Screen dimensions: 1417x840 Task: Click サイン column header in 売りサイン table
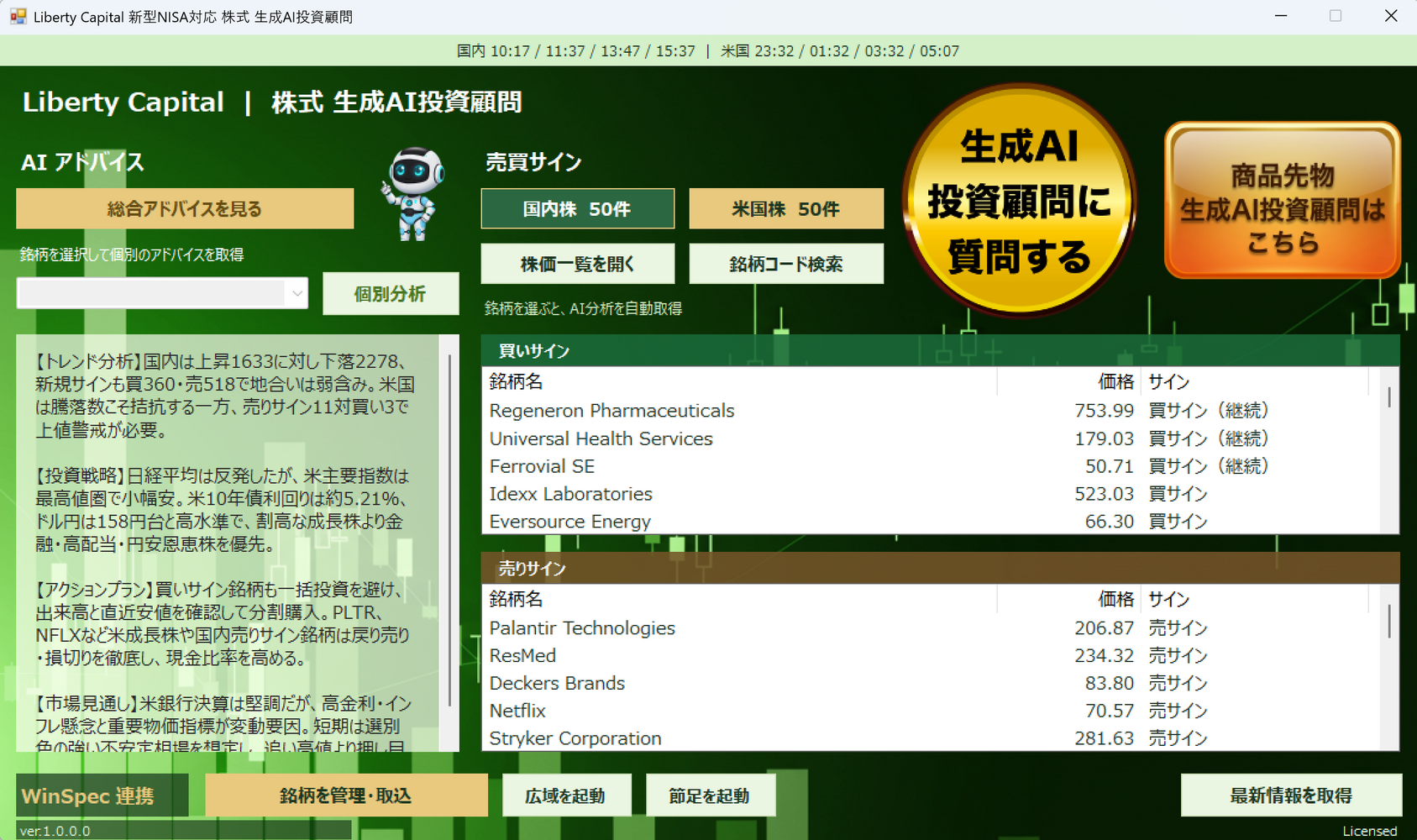pos(1254,600)
